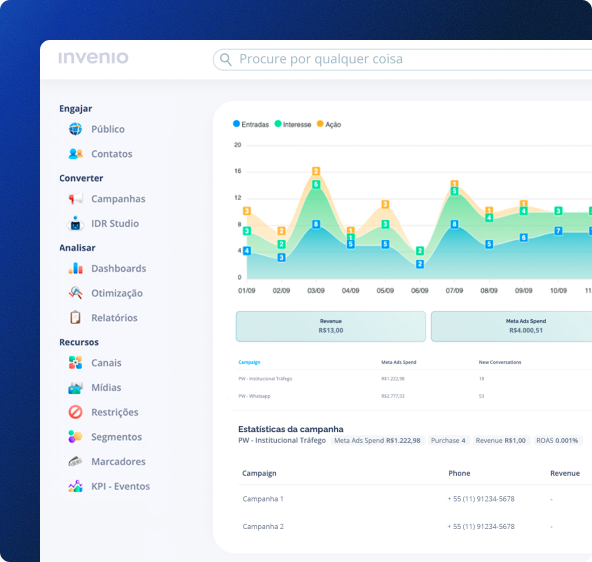Open the Campanhas megaphone icon
The height and width of the screenshot is (562, 592).
(76, 199)
